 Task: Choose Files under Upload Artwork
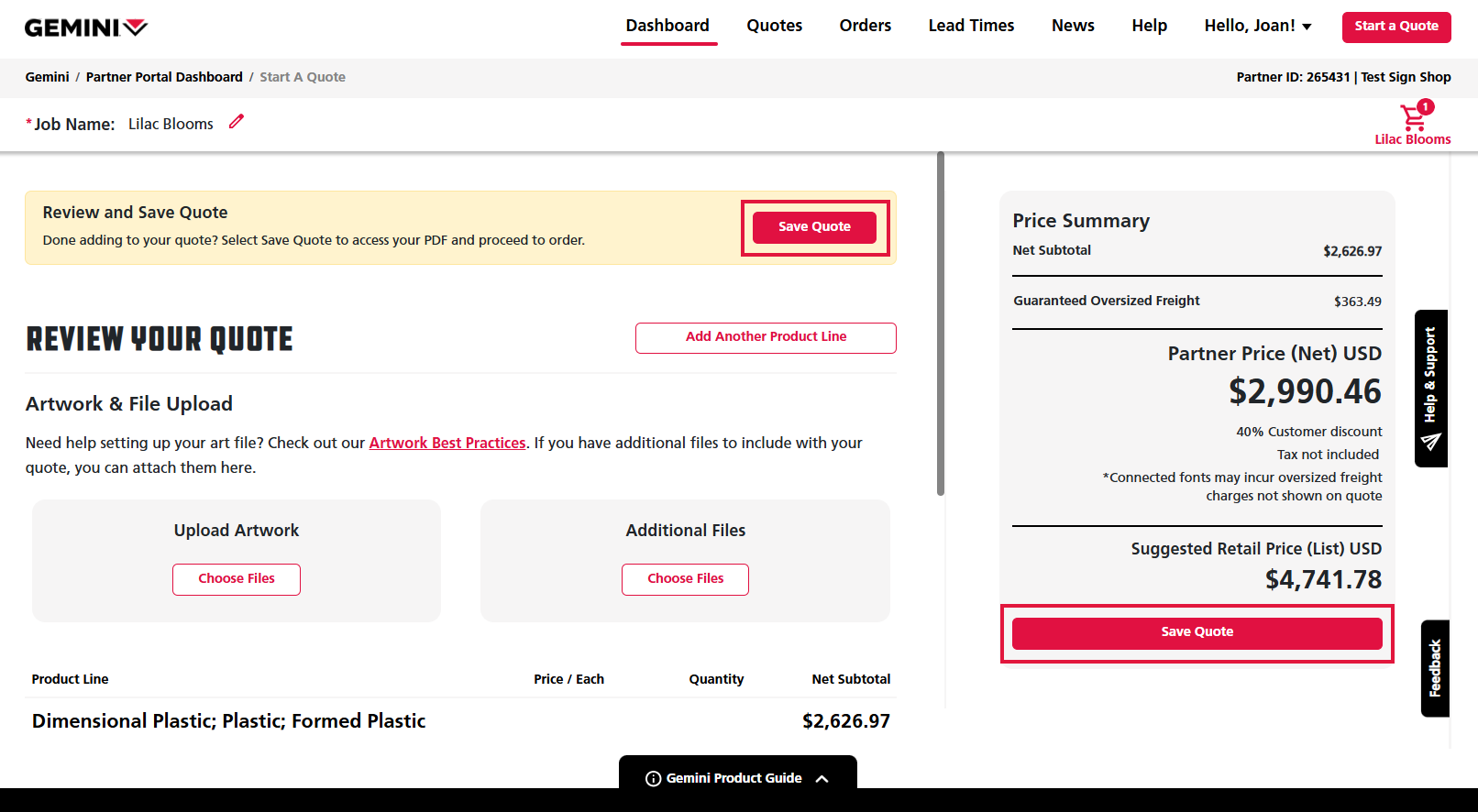coord(237,579)
